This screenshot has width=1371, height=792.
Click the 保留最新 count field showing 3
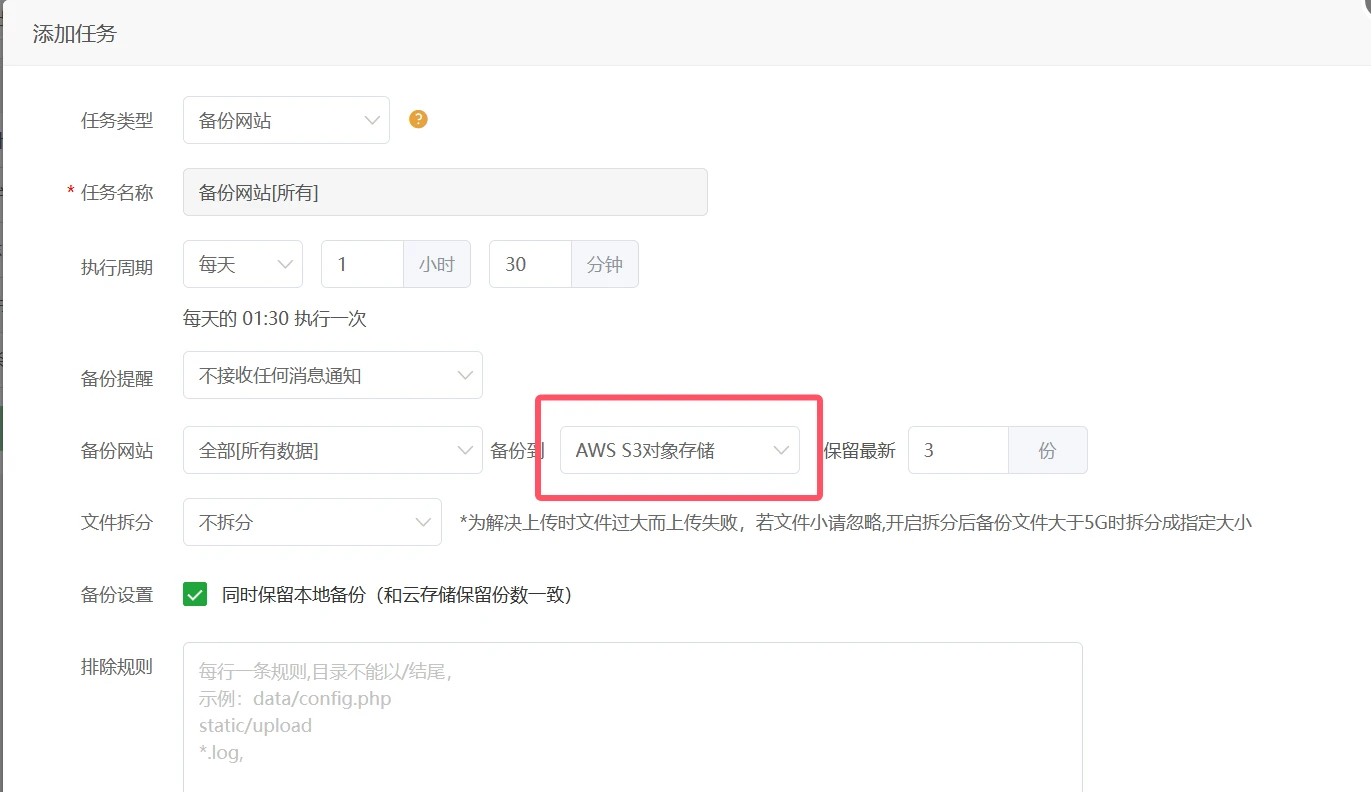point(957,450)
